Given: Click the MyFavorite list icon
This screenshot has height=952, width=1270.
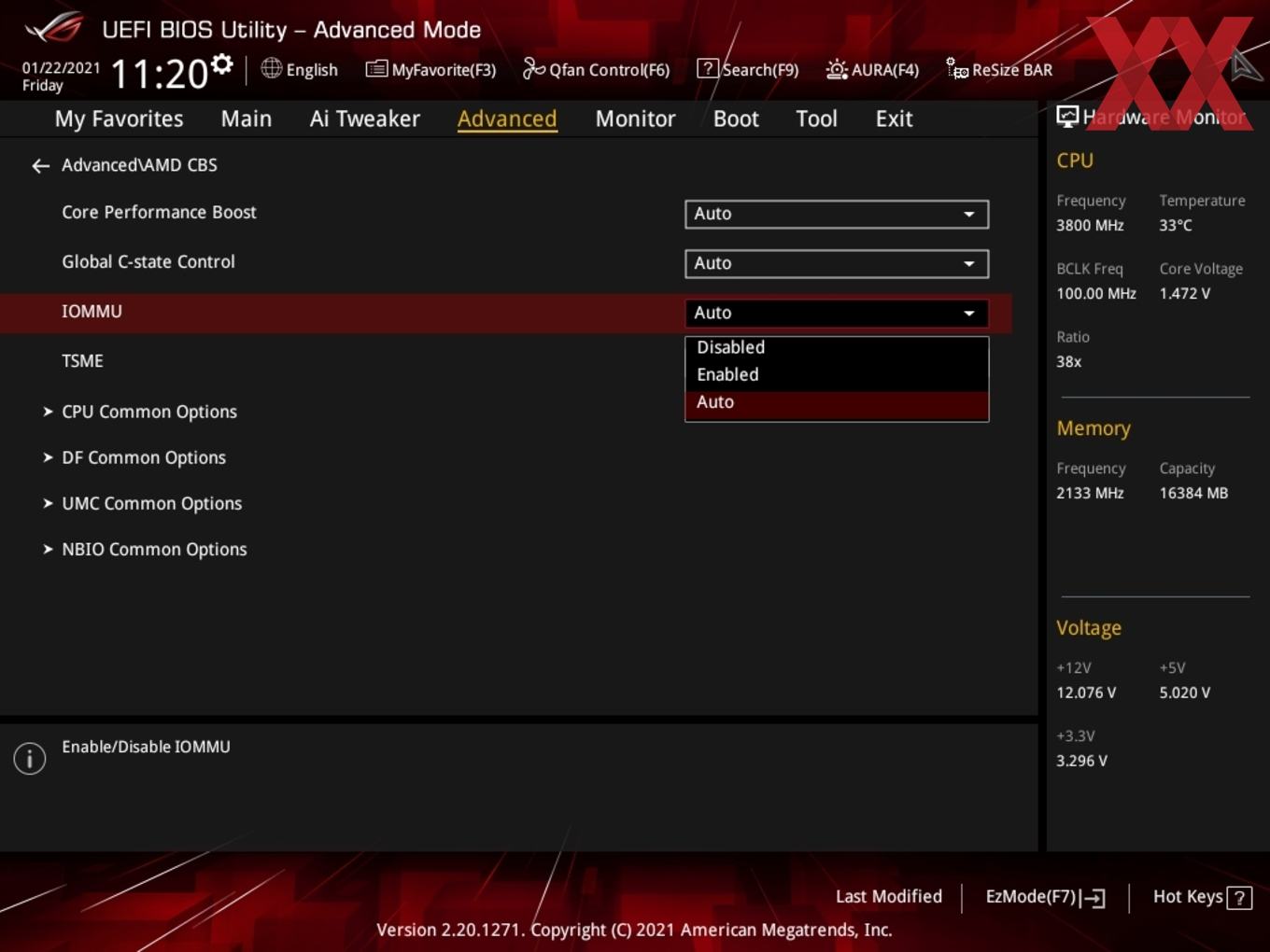Looking at the screenshot, I should (375, 69).
